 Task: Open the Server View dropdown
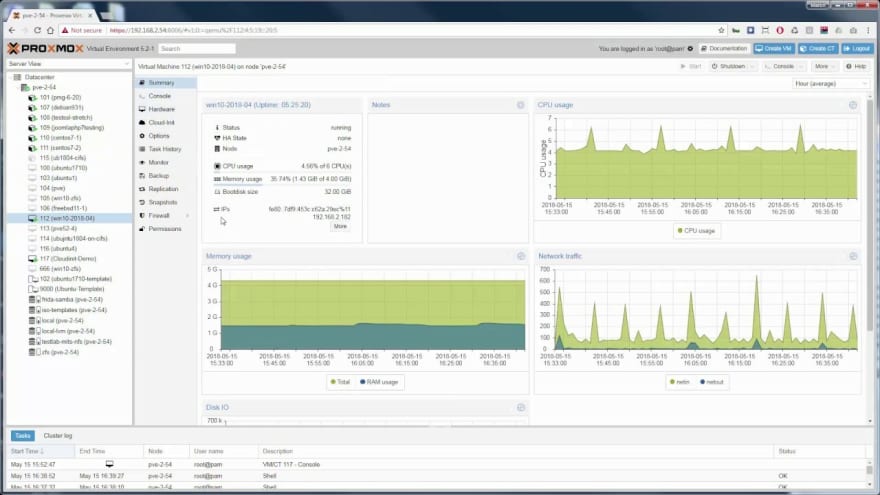(x=68, y=64)
